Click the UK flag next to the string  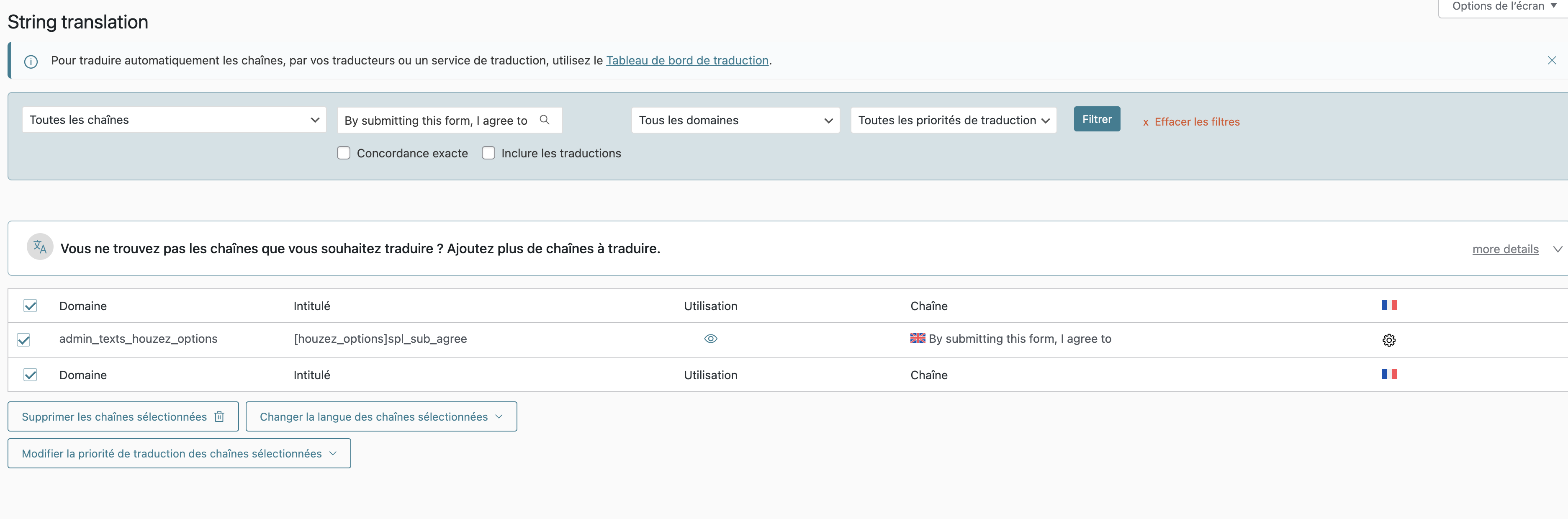917,338
